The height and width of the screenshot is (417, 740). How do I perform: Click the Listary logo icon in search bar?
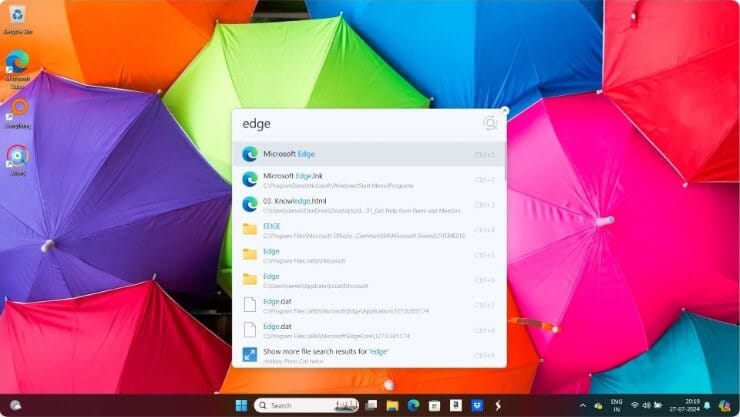pos(490,124)
